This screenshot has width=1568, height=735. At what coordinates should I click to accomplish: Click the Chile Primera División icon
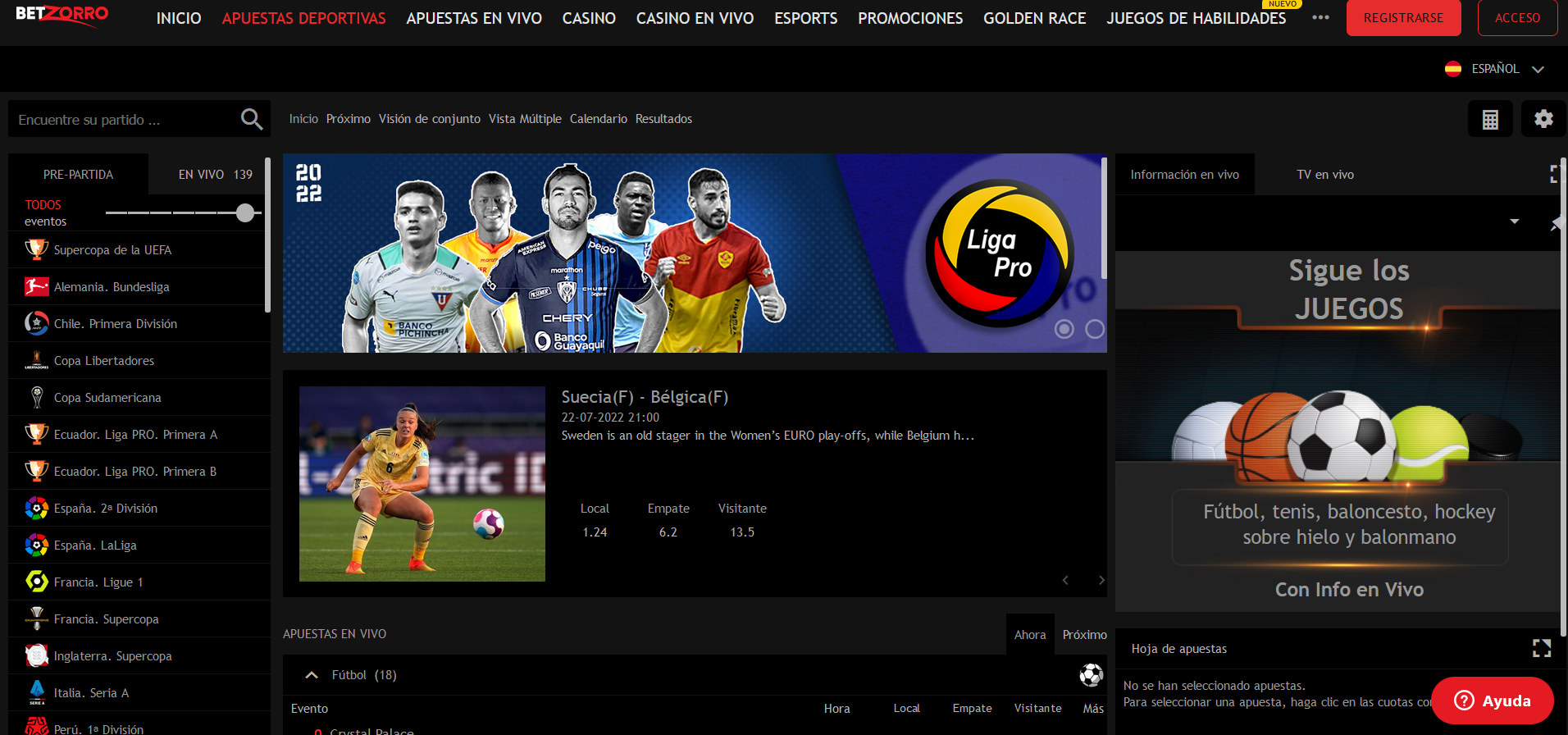36,323
